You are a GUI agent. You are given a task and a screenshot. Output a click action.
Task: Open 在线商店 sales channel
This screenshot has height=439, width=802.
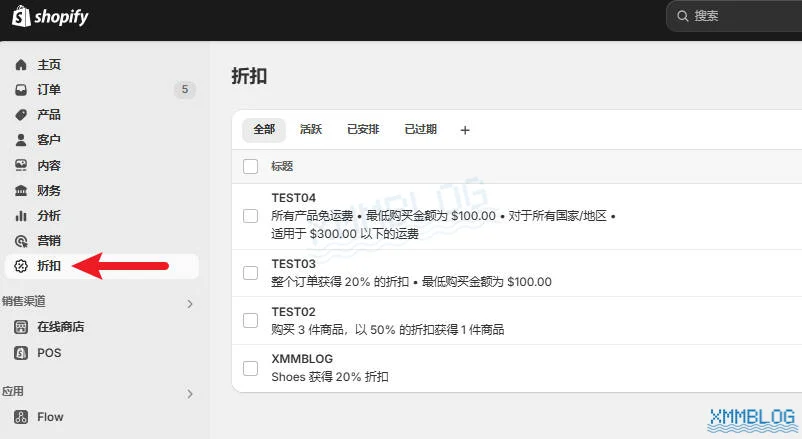(x=61, y=327)
